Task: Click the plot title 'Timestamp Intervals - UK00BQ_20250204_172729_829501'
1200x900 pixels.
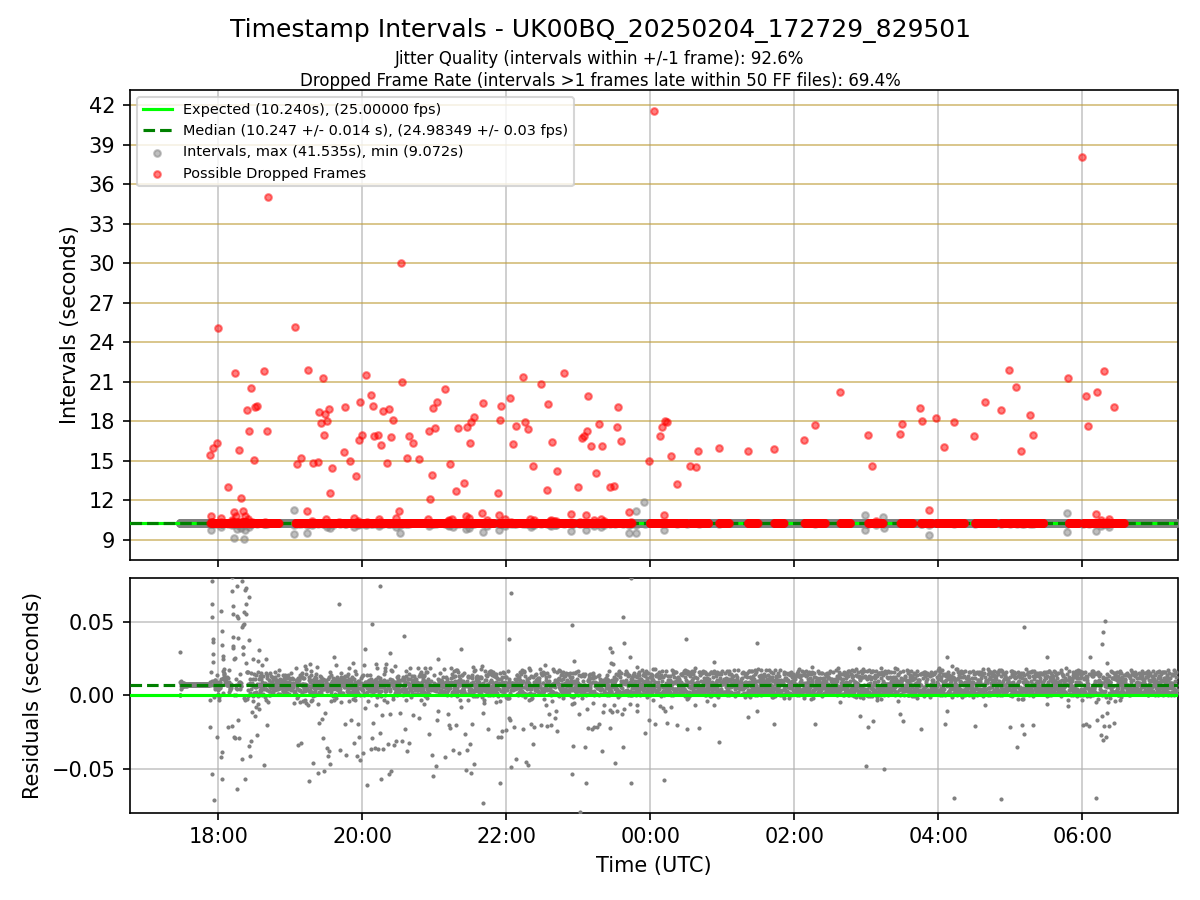Action: [600, 29]
